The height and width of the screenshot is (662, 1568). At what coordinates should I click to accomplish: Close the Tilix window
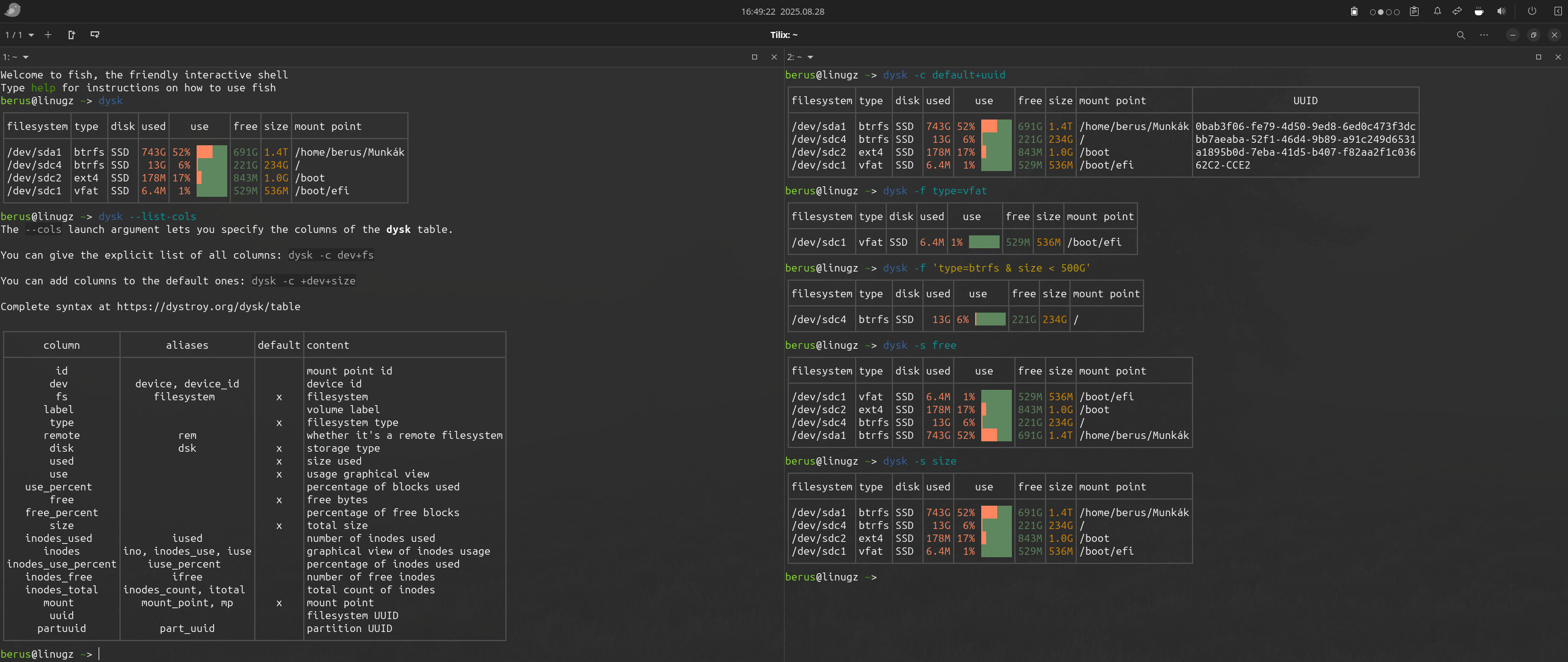pyautogui.click(x=1555, y=35)
